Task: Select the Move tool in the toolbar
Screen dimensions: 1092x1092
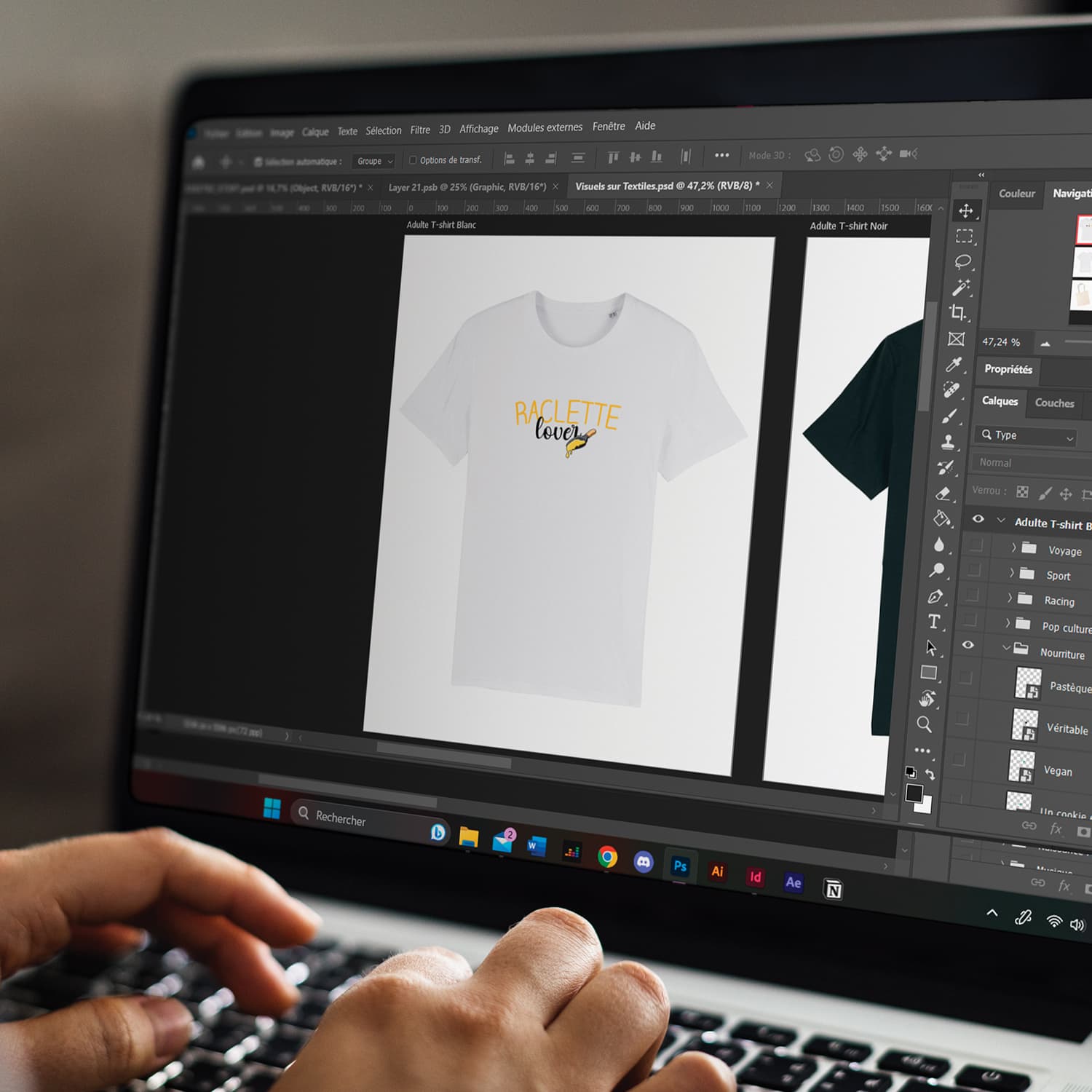Action: coord(966,211)
